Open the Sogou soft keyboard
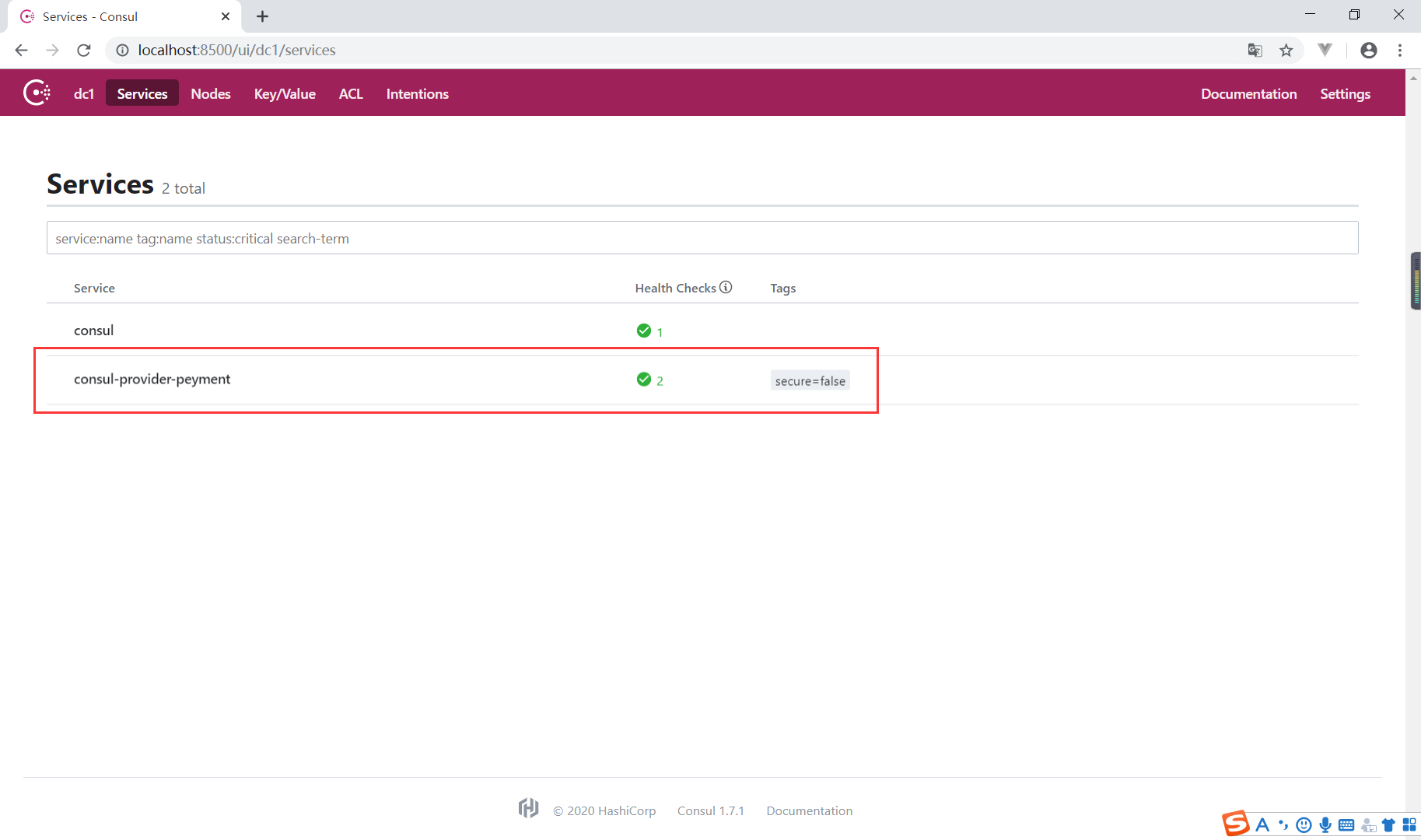Viewport: 1421px width, 840px height. tap(1346, 825)
